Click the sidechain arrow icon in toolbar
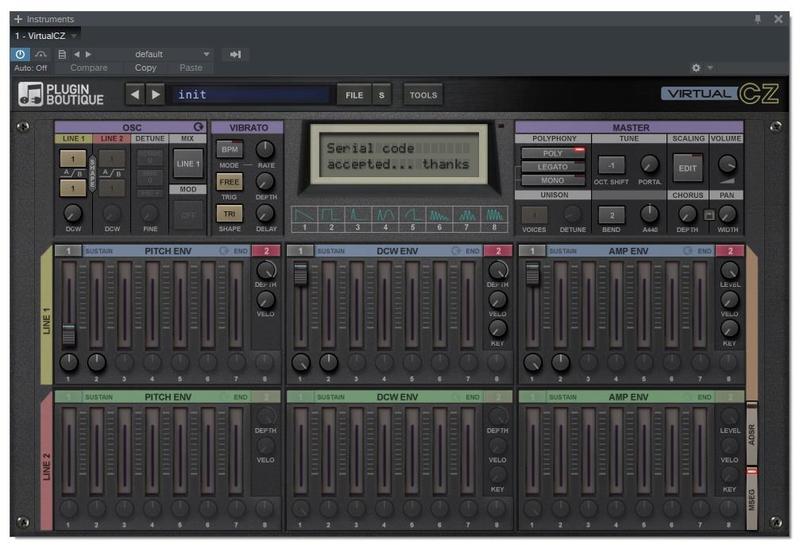The height and width of the screenshot is (545, 800). coord(235,54)
